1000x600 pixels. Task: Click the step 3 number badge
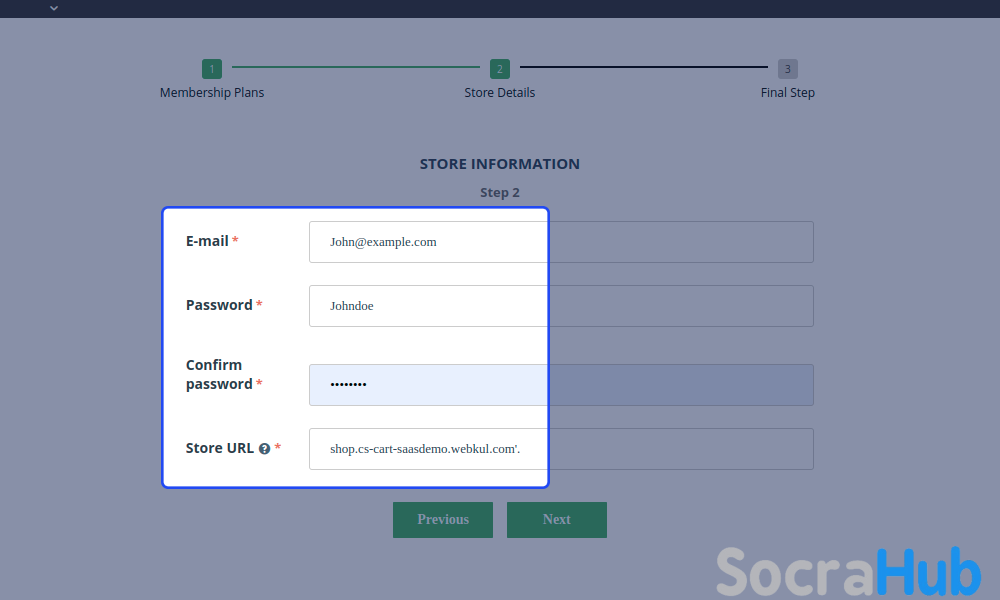(788, 69)
